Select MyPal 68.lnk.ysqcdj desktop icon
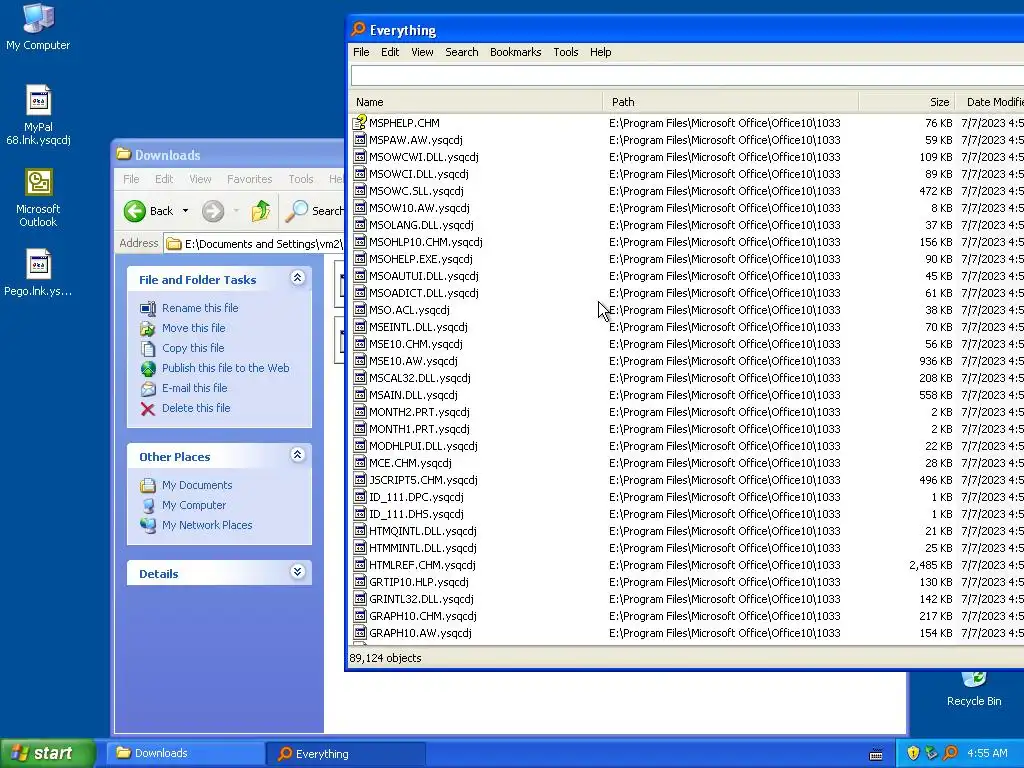Viewport: 1024px width, 768px height. 38,115
